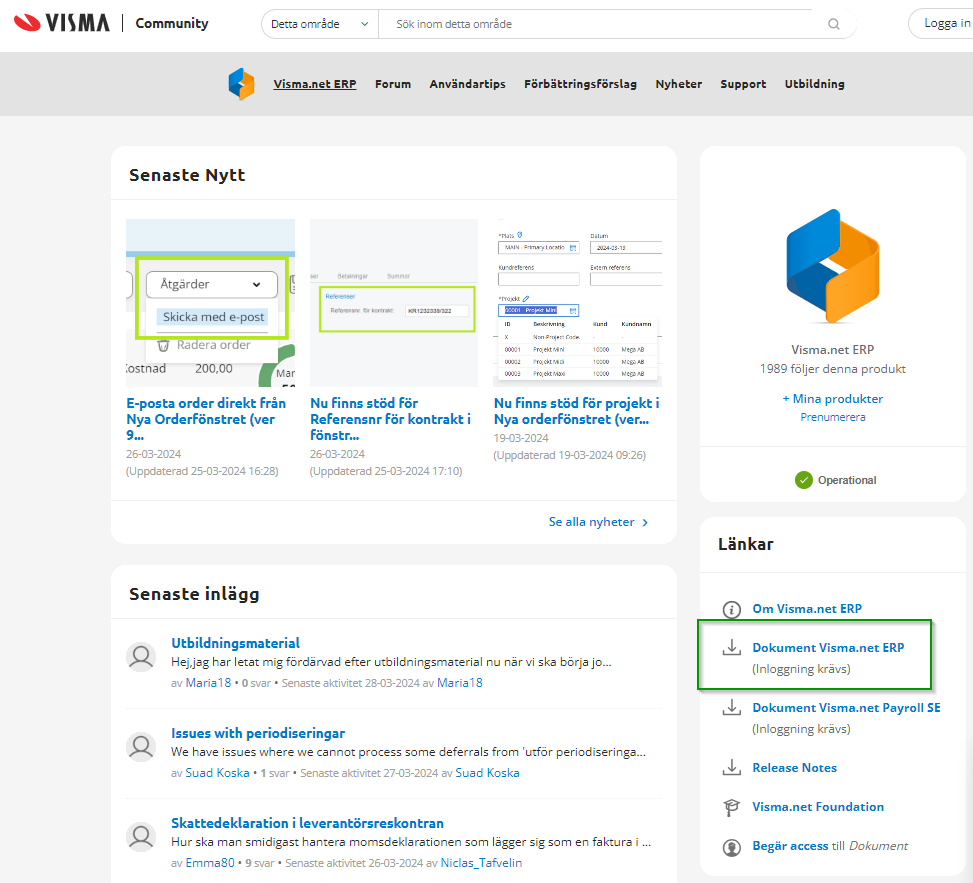The width and height of the screenshot is (973, 883).
Task: Click the Begär access link
Action: click(790, 846)
